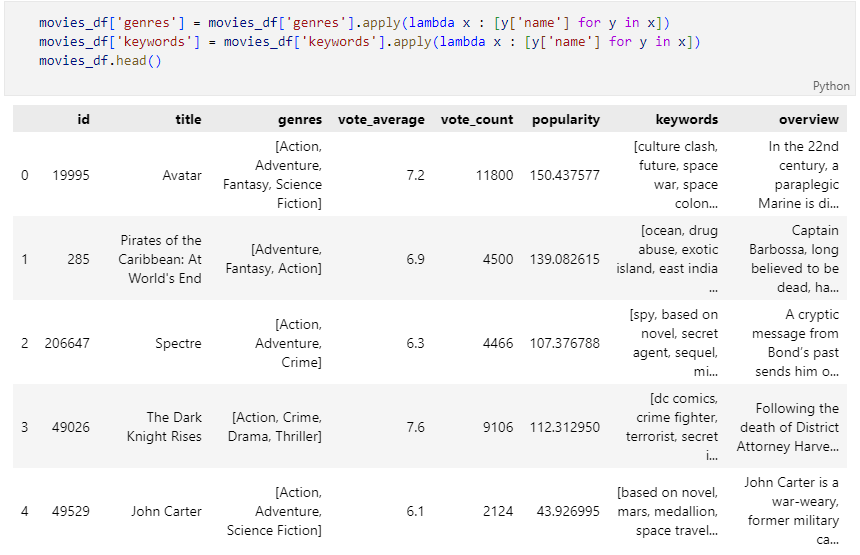Click row index 4 of the dataframe
This screenshot has width=860, height=555.
click(25, 511)
